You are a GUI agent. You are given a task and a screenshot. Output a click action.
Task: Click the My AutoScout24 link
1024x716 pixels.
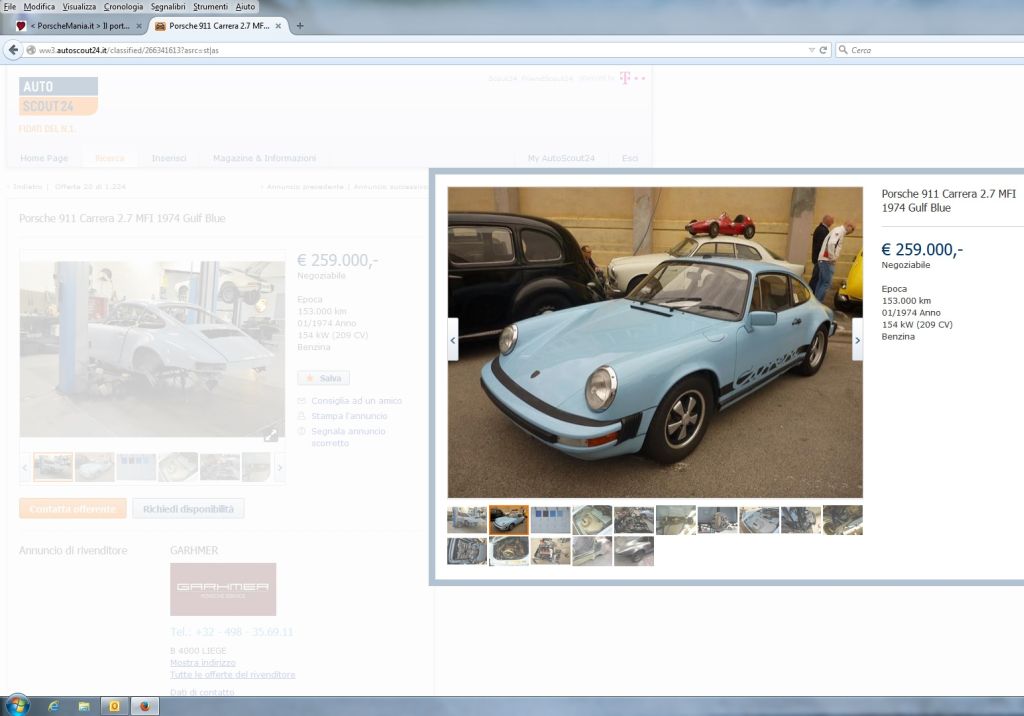pyautogui.click(x=561, y=158)
